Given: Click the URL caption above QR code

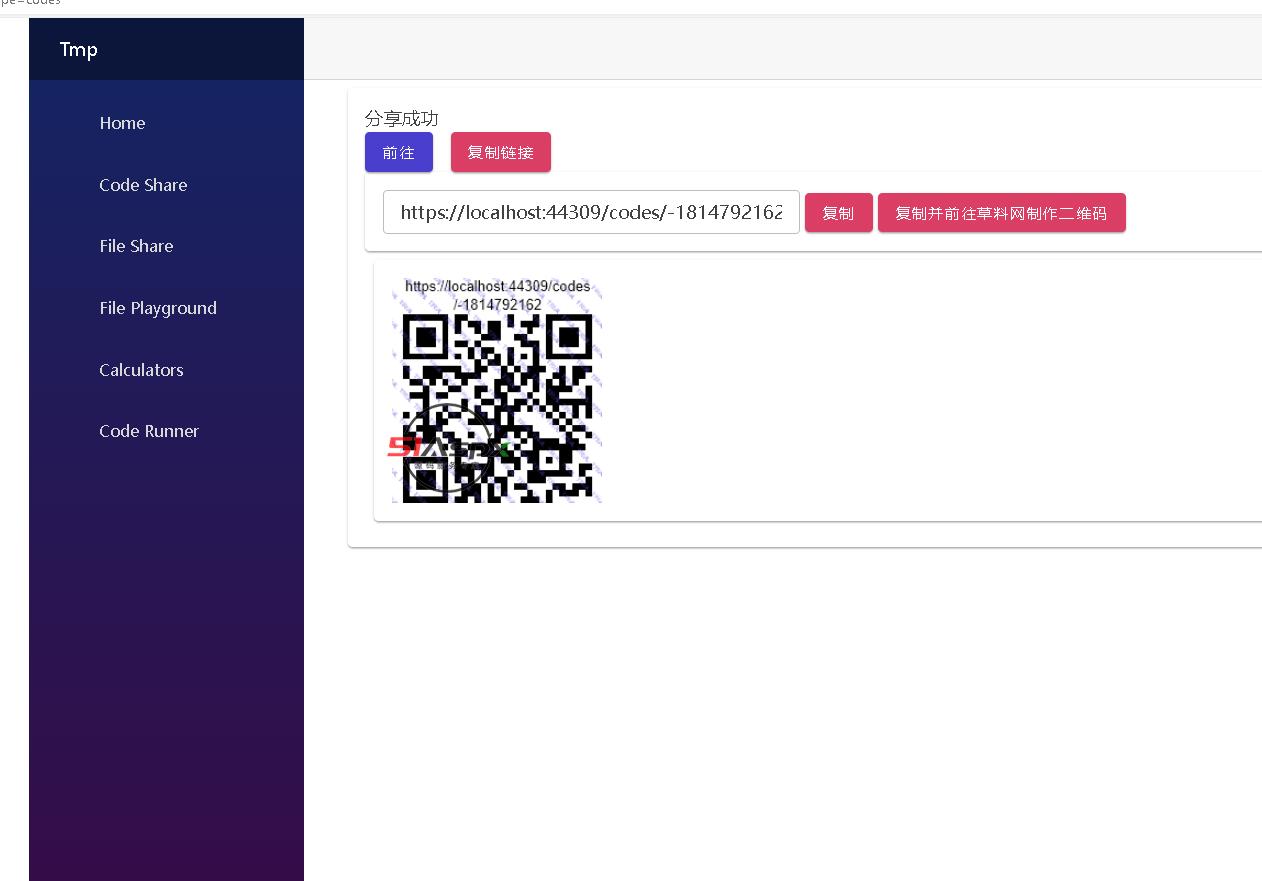Looking at the screenshot, I should pyautogui.click(x=497, y=295).
